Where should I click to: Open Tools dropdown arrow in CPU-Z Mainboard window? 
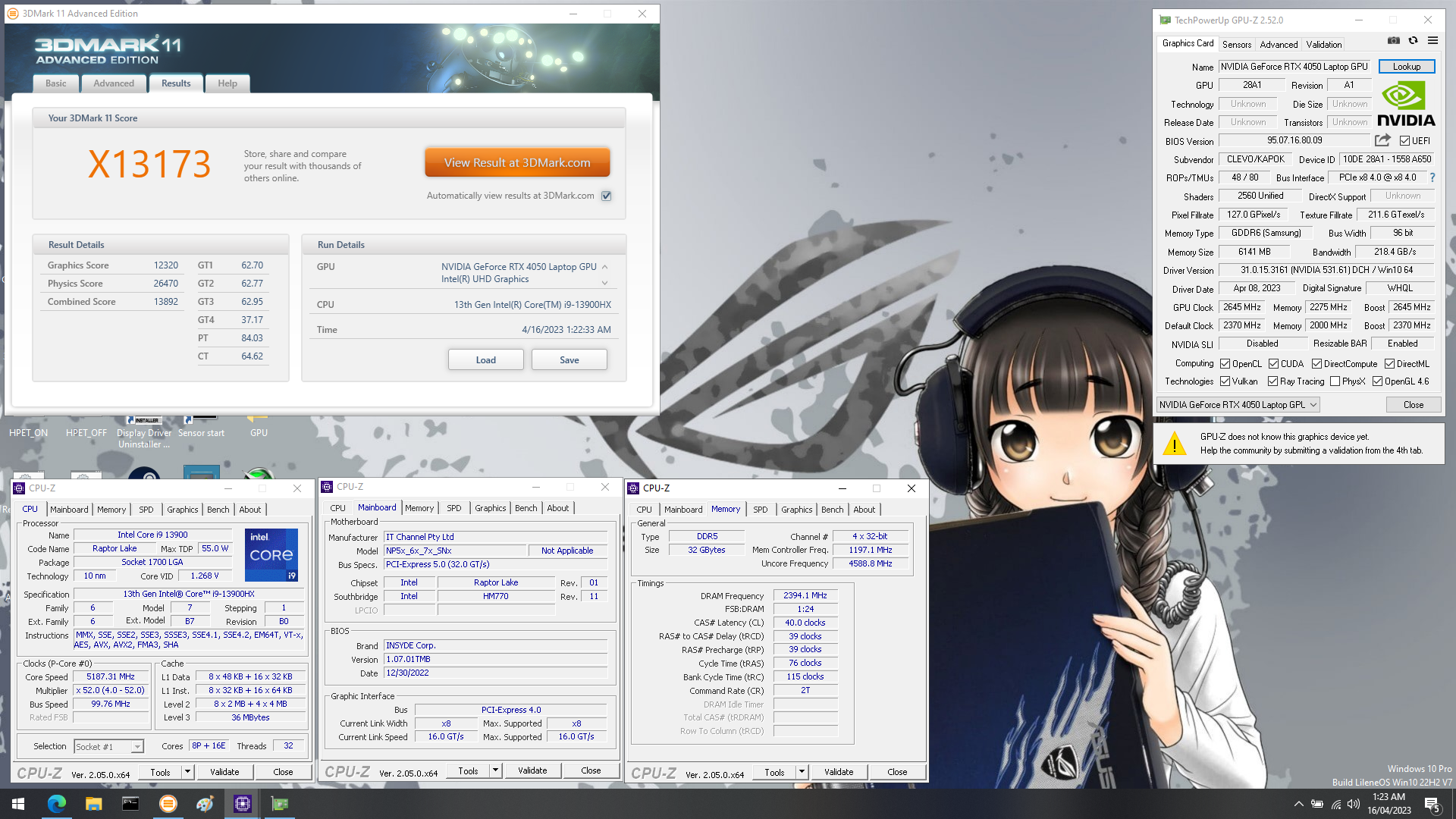pyautogui.click(x=495, y=770)
